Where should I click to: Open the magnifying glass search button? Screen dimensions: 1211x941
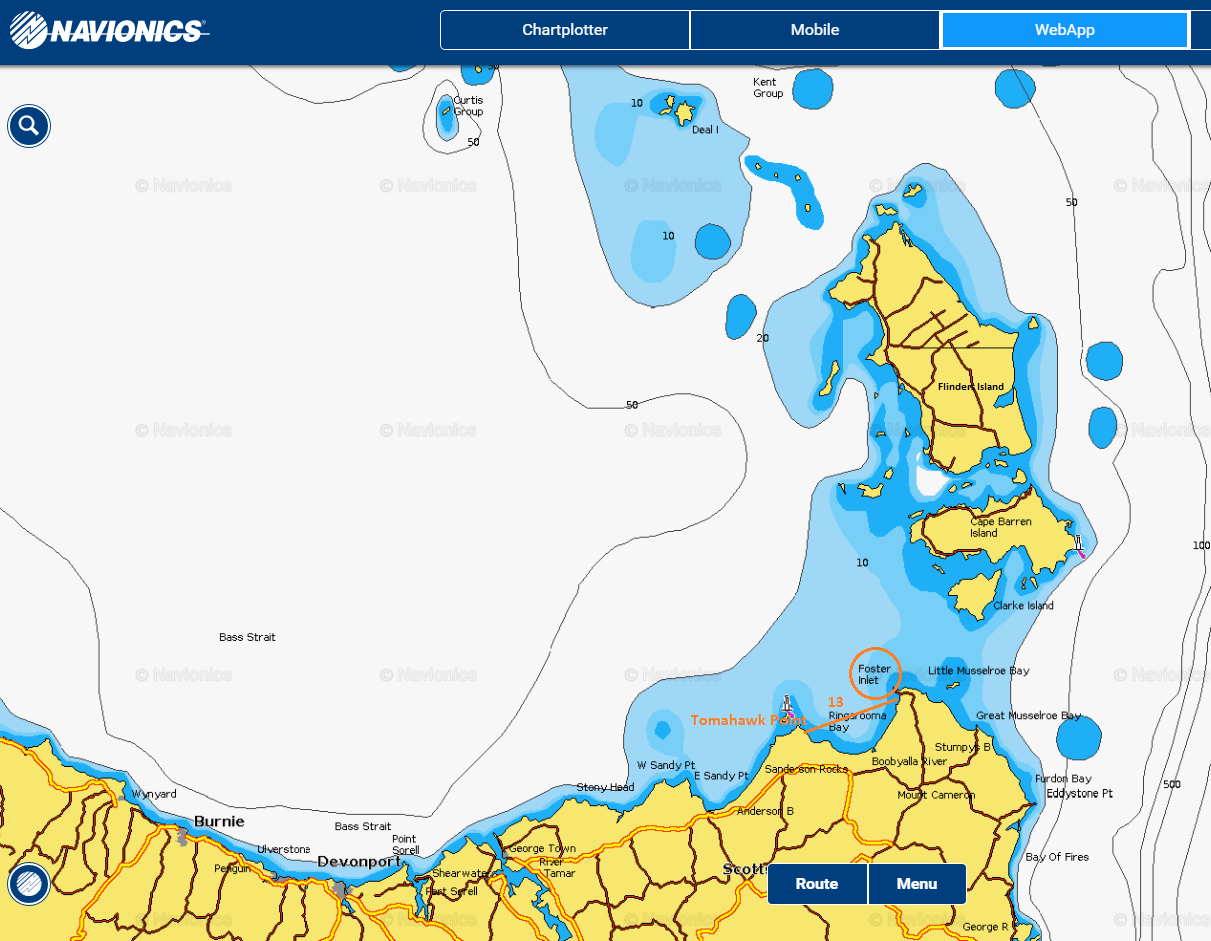tap(29, 126)
